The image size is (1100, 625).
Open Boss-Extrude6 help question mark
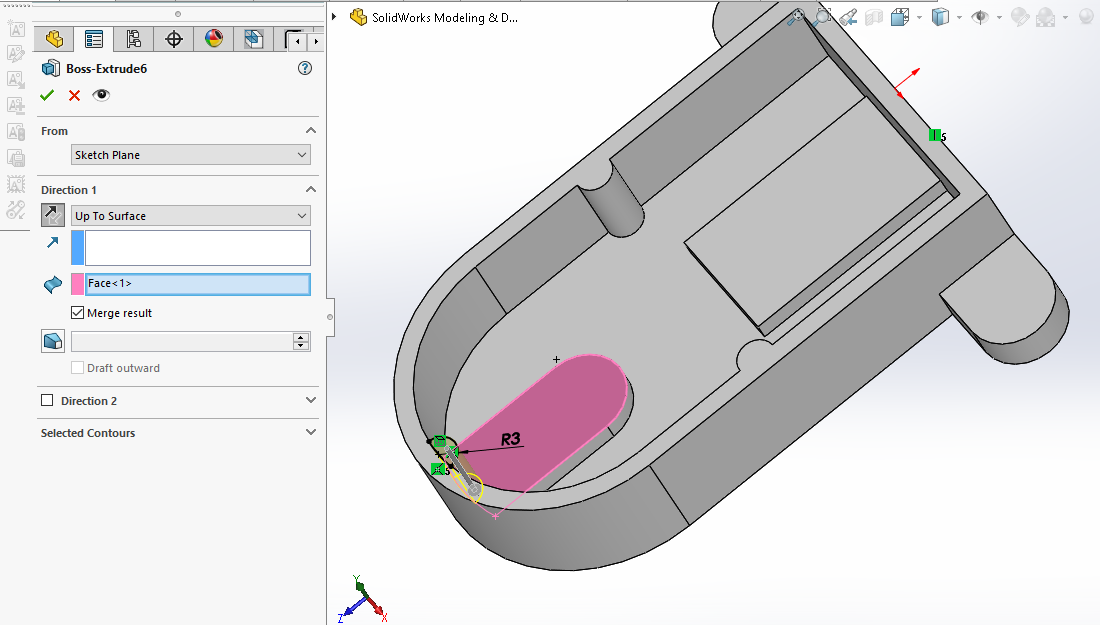coord(305,69)
